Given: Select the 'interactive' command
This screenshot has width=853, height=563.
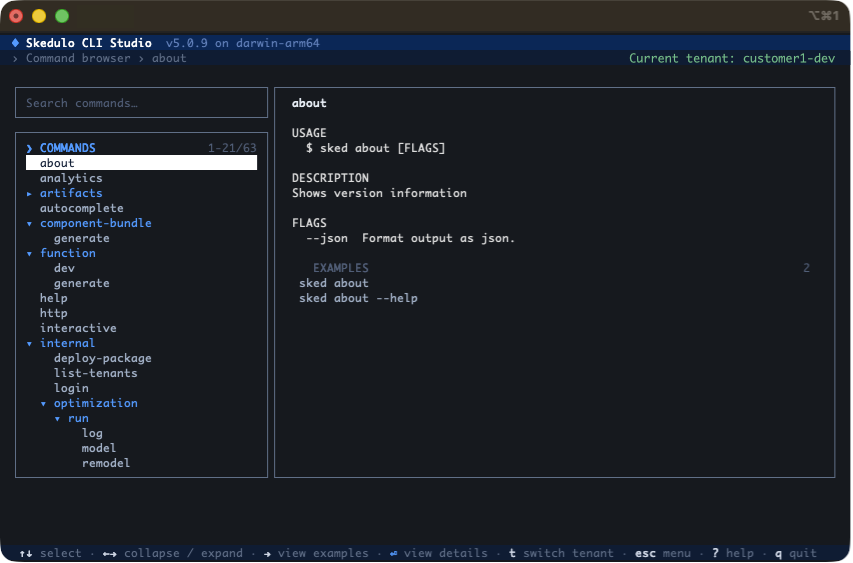Looking at the screenshot, I should point(78,328).
